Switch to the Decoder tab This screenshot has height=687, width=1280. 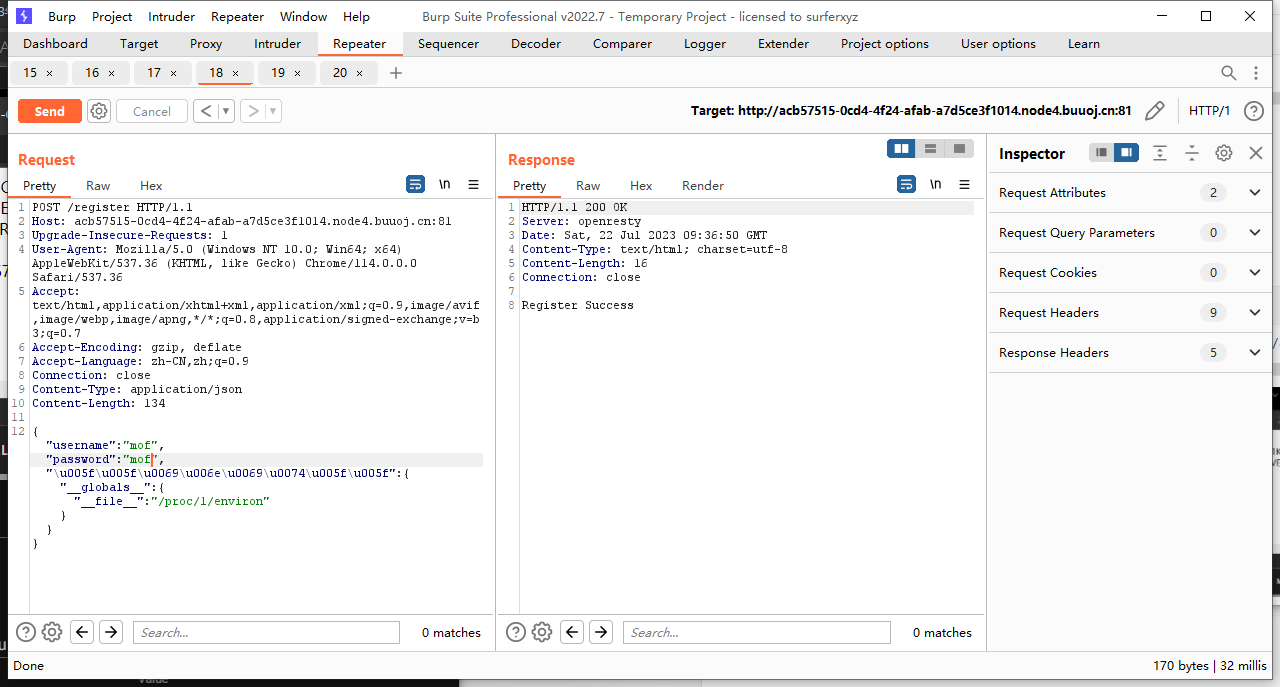tap(536, 44)
